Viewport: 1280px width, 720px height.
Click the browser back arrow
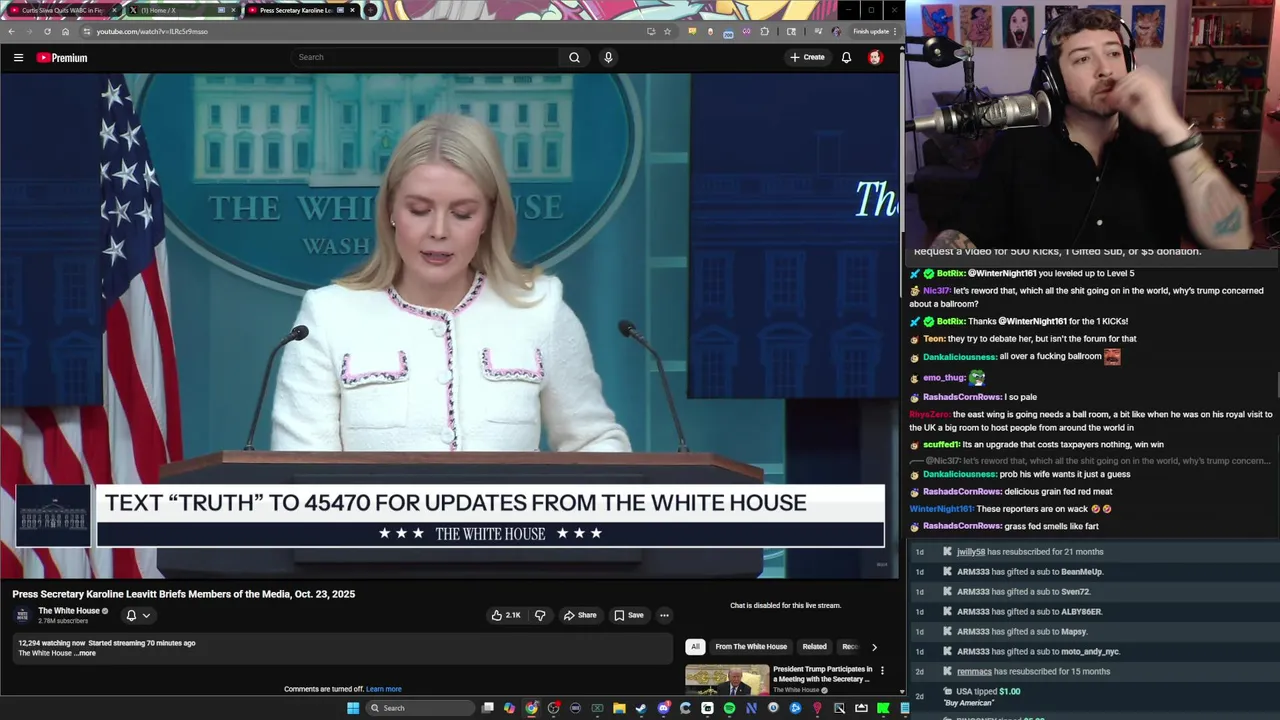11,31
